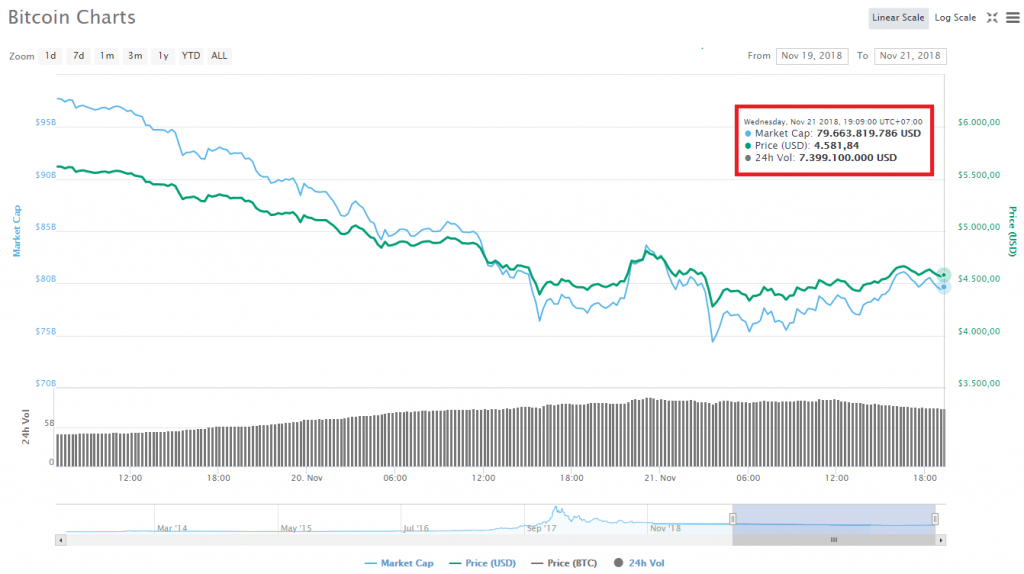Set zoom range to YTD

[191, 56]
